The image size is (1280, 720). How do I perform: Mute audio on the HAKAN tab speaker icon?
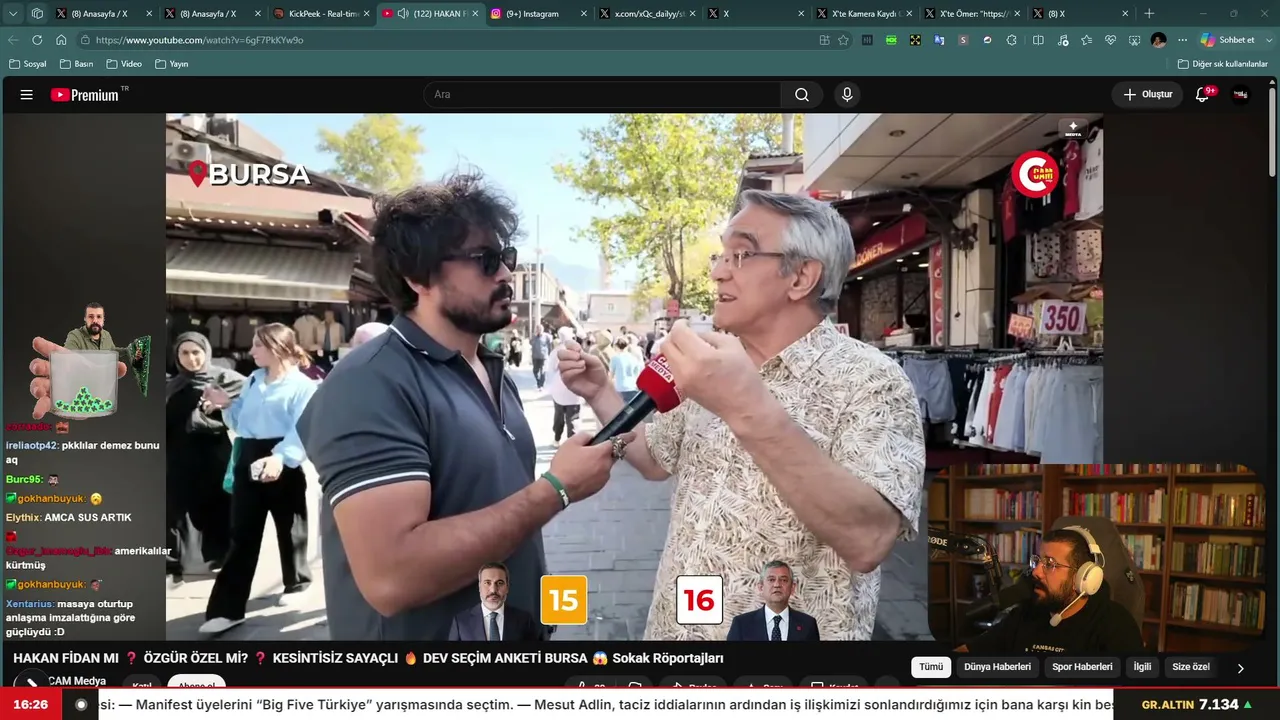[x=403, y=14]
